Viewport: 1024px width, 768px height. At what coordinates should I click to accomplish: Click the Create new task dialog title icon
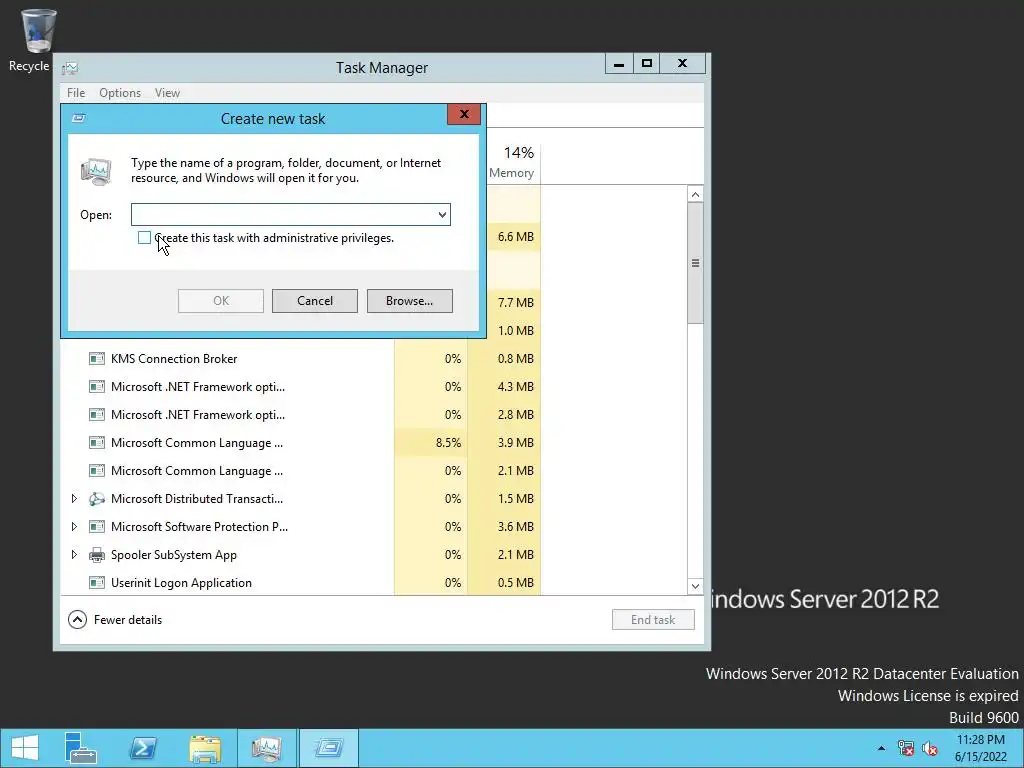79,118
